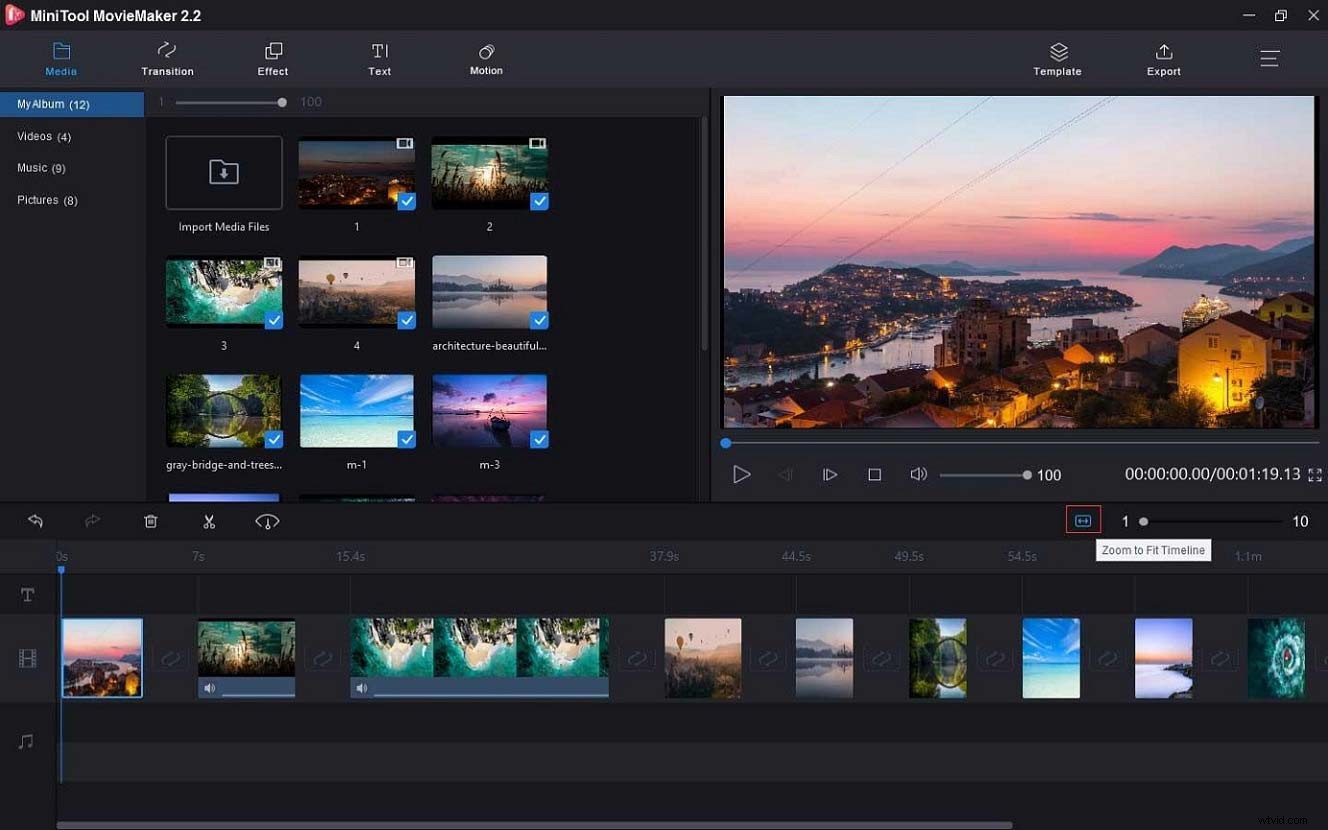This screenshot has height=830, width=1328.
Task: Click the timeline zoom slider handle
Action: pyautogui.click(x=1142, y=521)
